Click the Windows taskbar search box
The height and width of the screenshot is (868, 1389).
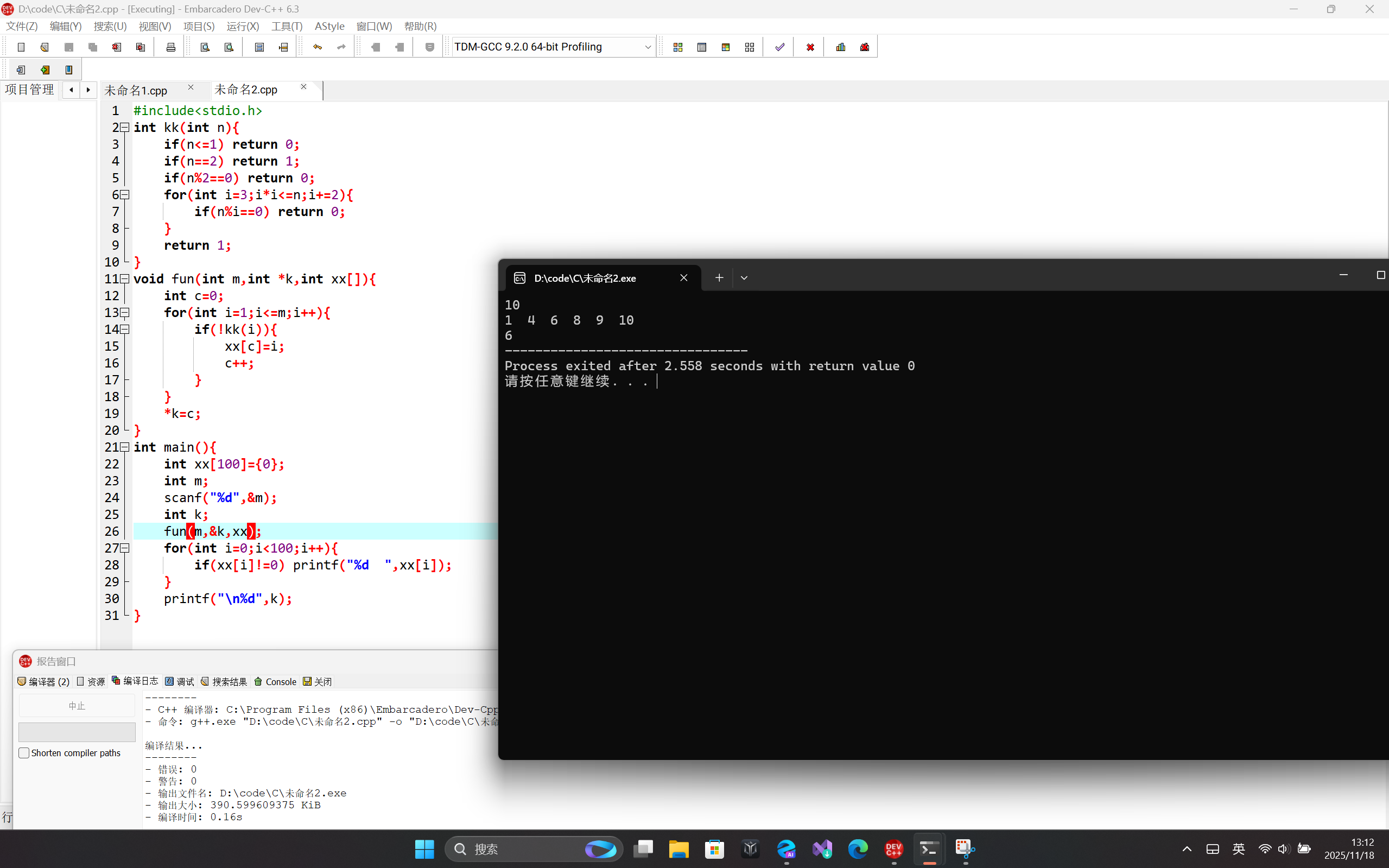pos(517,848)
